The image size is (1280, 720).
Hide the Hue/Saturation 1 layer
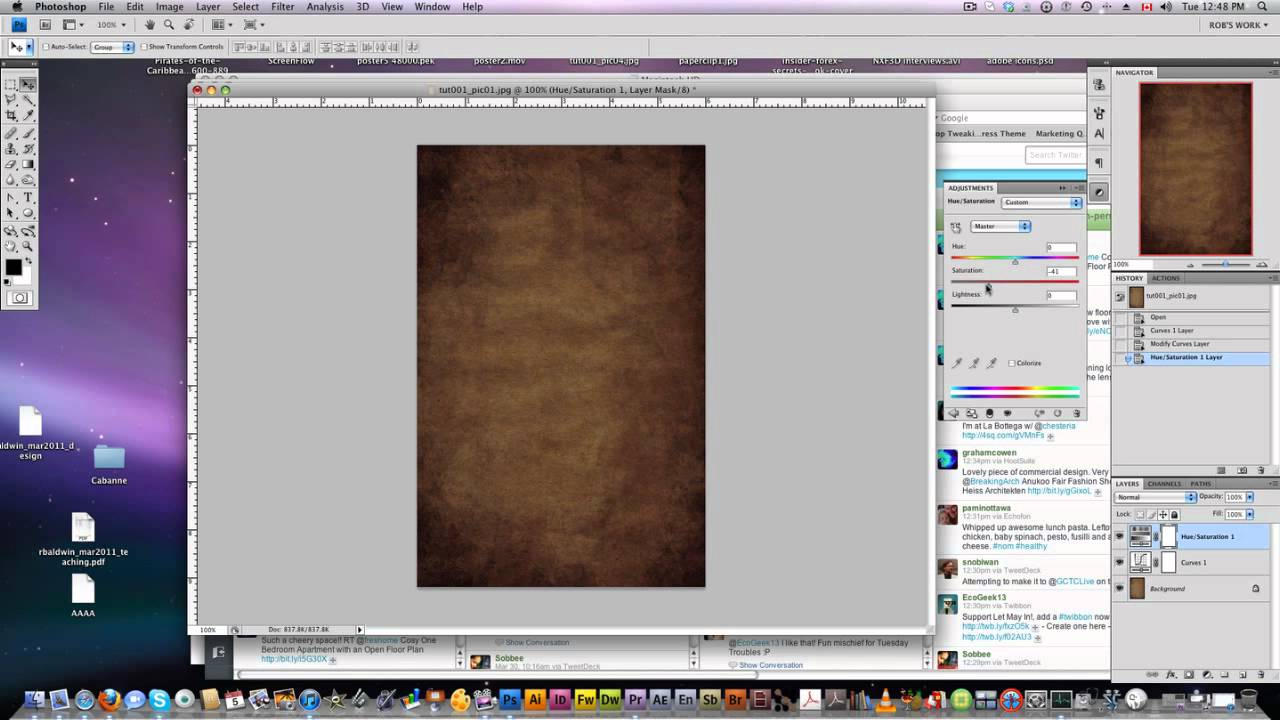point(1119,537)
